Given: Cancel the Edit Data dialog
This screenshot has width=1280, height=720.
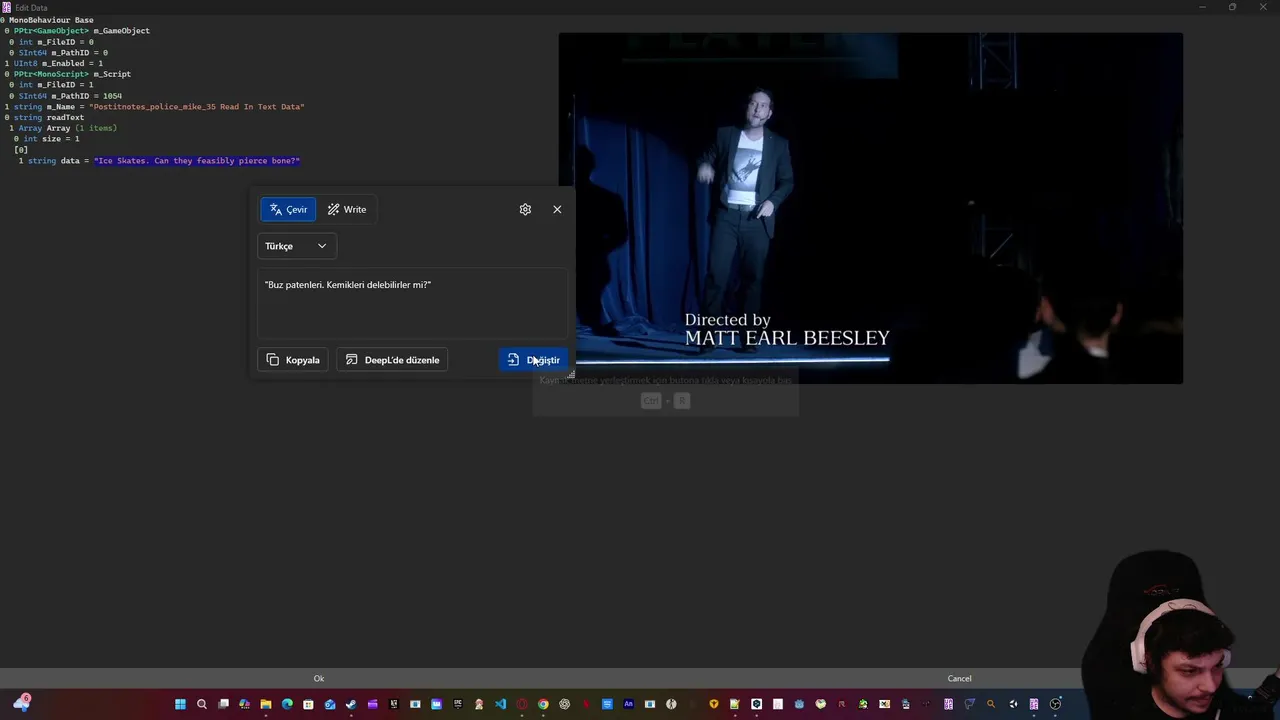Looking at the screenshot, I should tap(959, 678).
